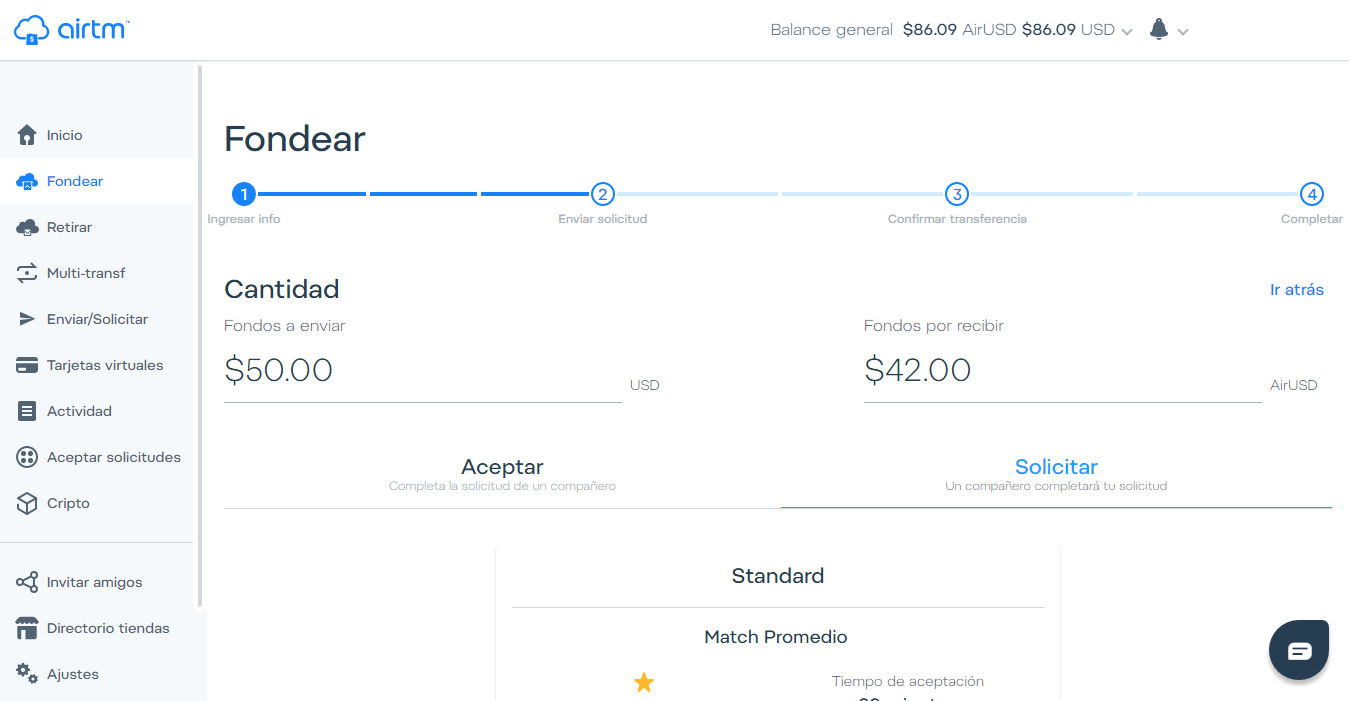The height and width of the screenshot is (701, 1349).
Task: Click the Enviar/Solicitar paper plane icon
Action: click(x=27, y=319)
